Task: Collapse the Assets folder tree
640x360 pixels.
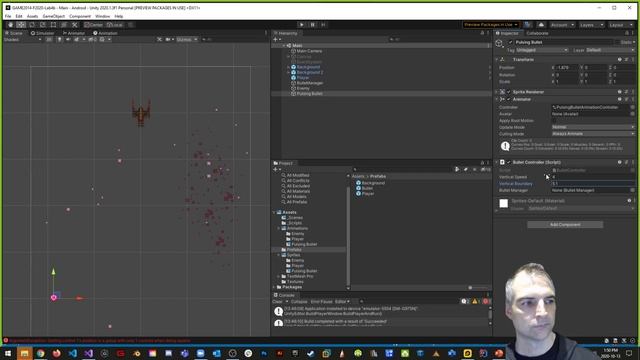Action: click(274, 212)
